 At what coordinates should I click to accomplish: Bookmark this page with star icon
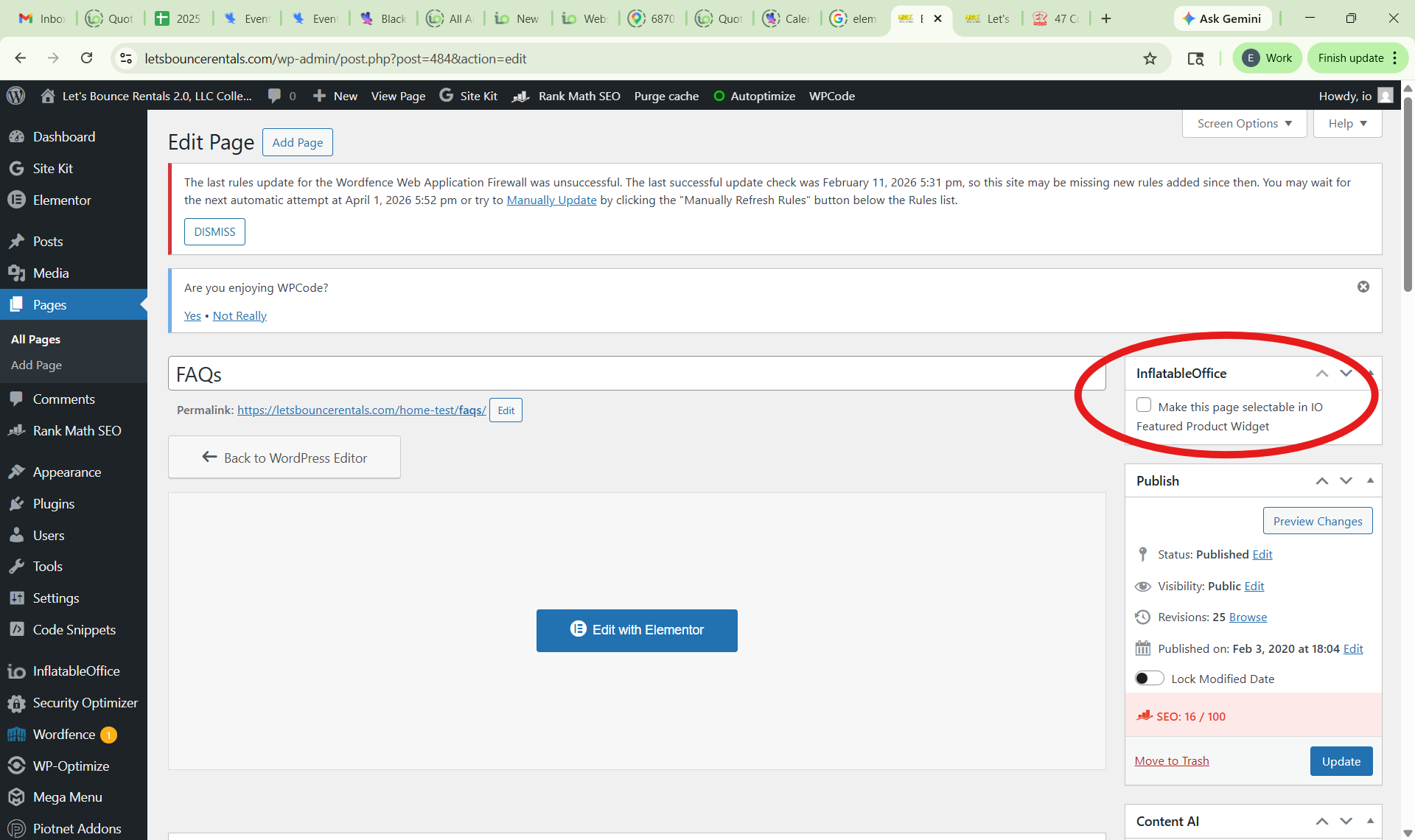coord(1150,58)
